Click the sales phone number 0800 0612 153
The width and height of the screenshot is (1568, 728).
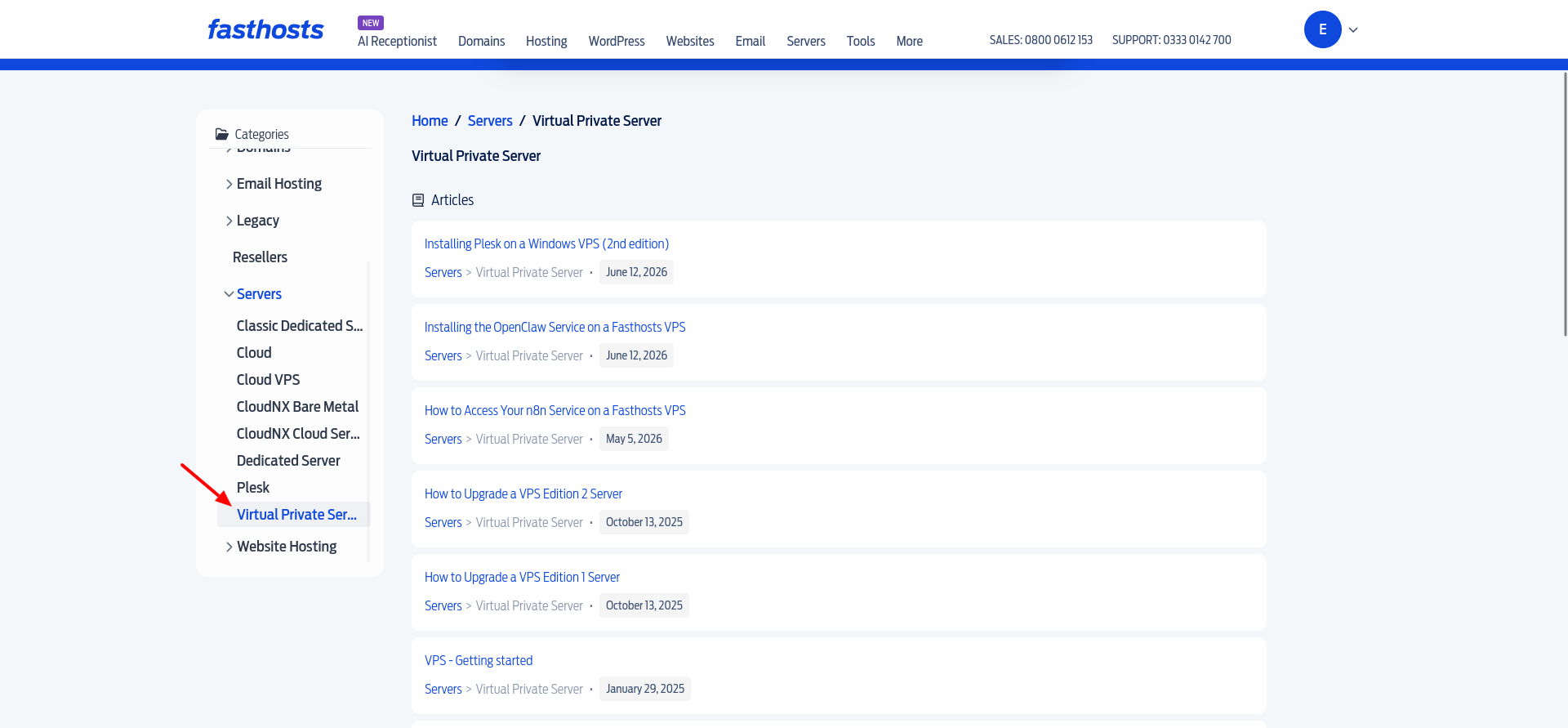pos(1058,40)
